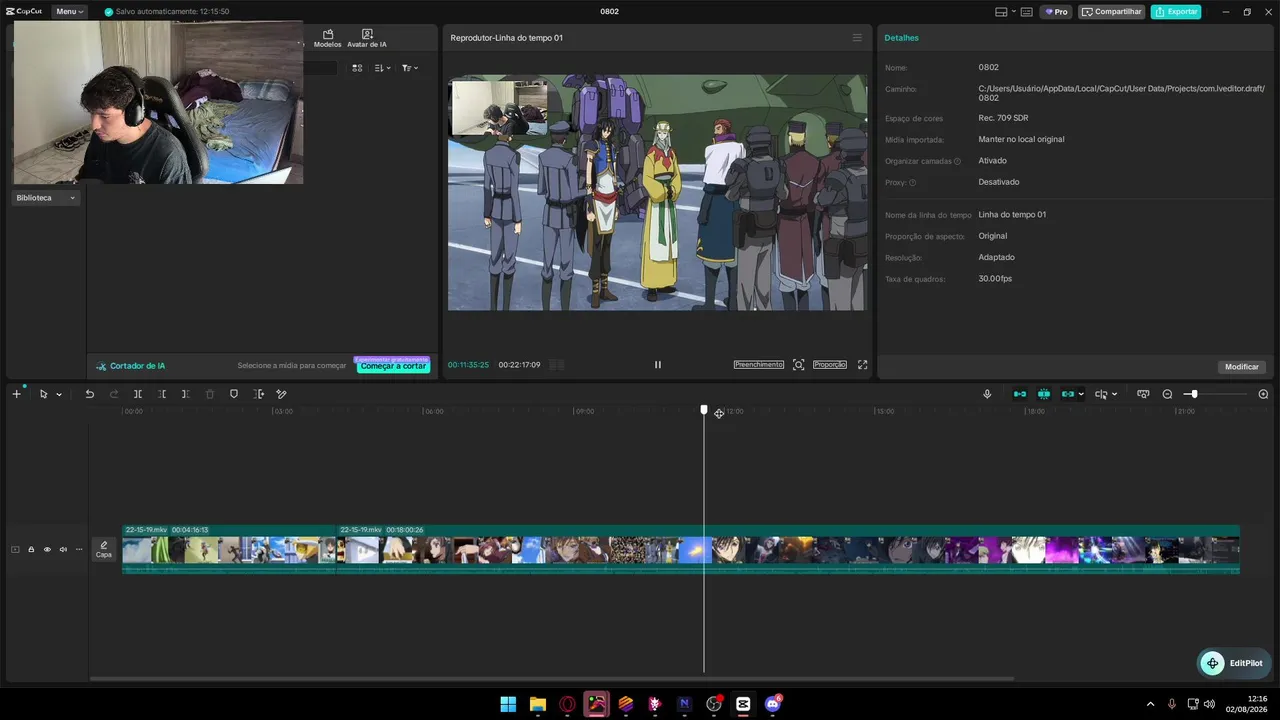Delete the clip portion right of the playhead
This screenshot has height=720, width=1280.
(185, 394)
